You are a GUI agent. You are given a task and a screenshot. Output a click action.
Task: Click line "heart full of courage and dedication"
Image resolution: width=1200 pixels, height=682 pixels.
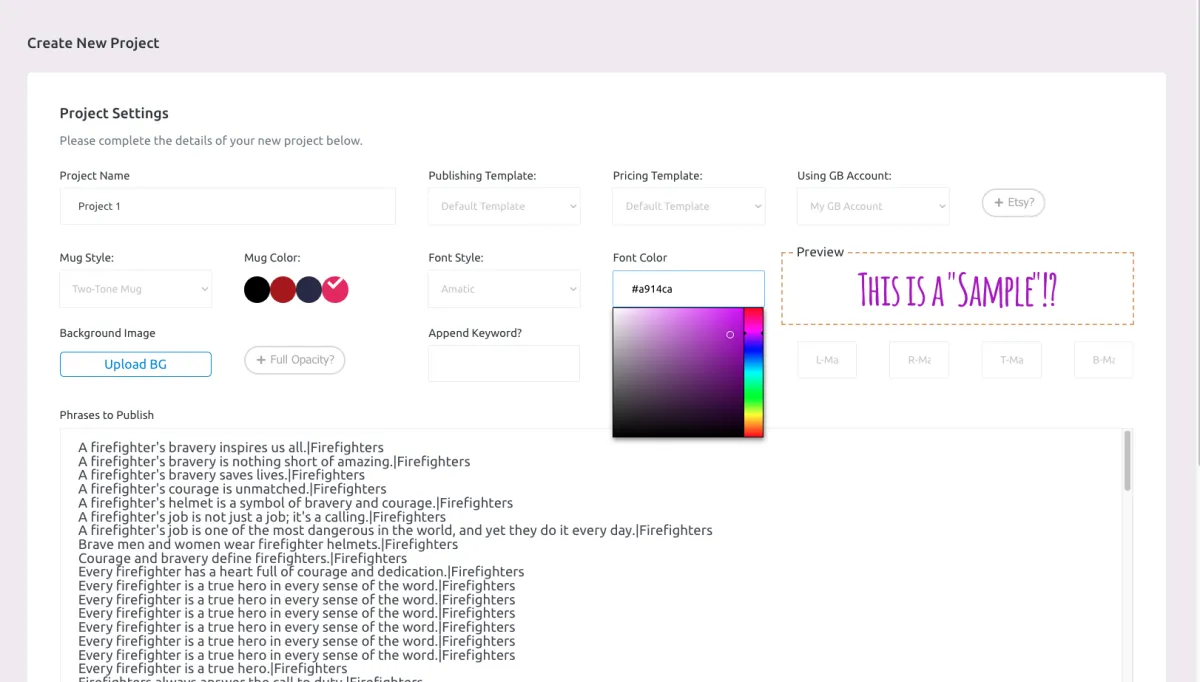pyautogui.click(x=301, y=572)
